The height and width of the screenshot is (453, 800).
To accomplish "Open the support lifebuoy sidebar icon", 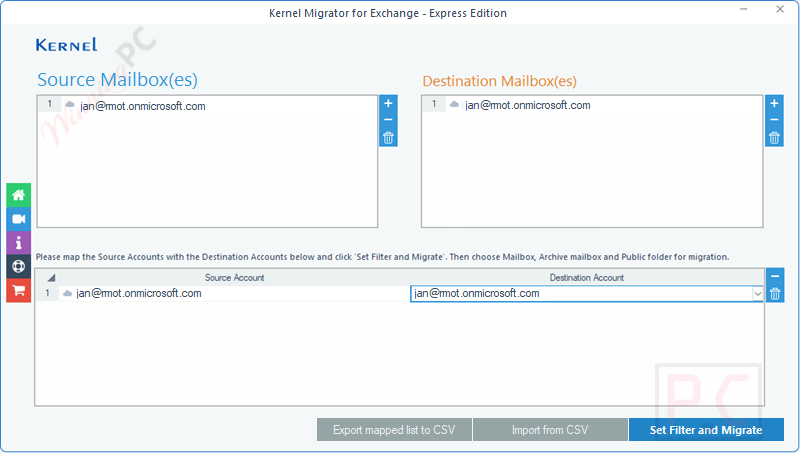I will 18,266.
